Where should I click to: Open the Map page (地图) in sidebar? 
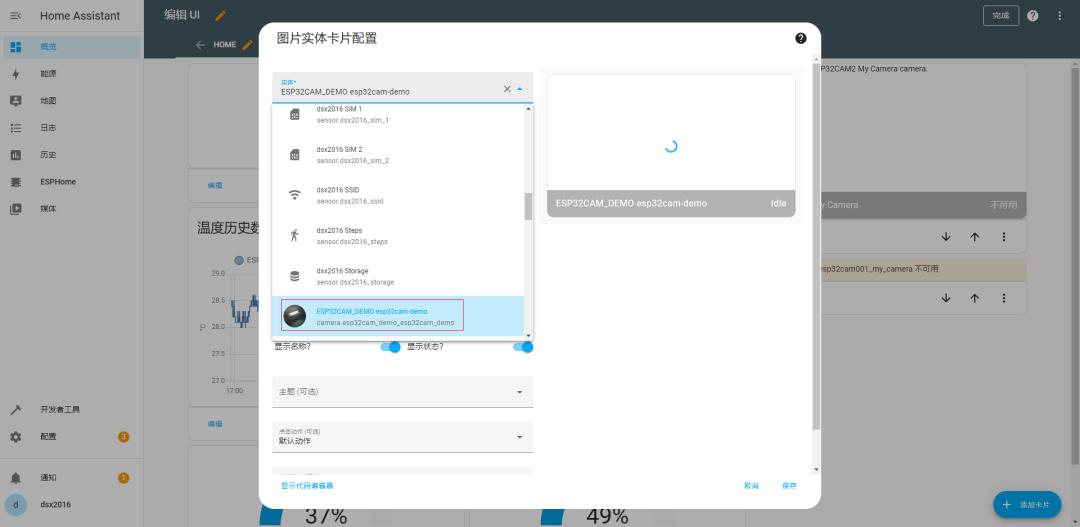(72, 101)
